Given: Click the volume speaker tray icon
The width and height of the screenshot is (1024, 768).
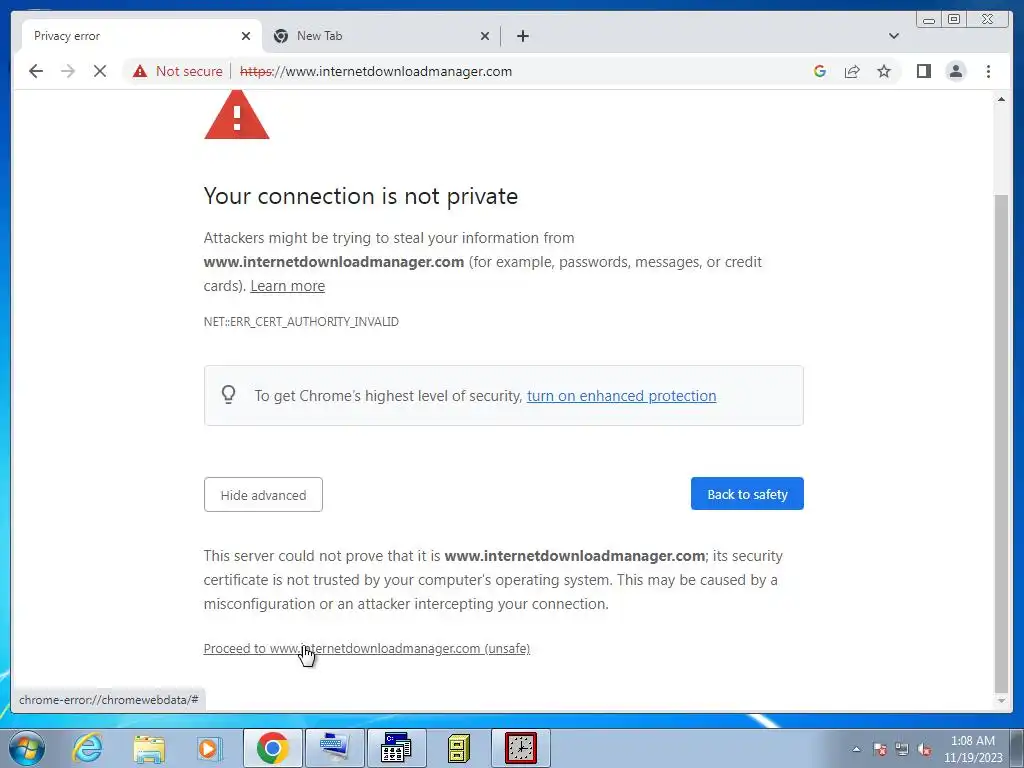Looking at the screenshot, I should pos(924,749).
